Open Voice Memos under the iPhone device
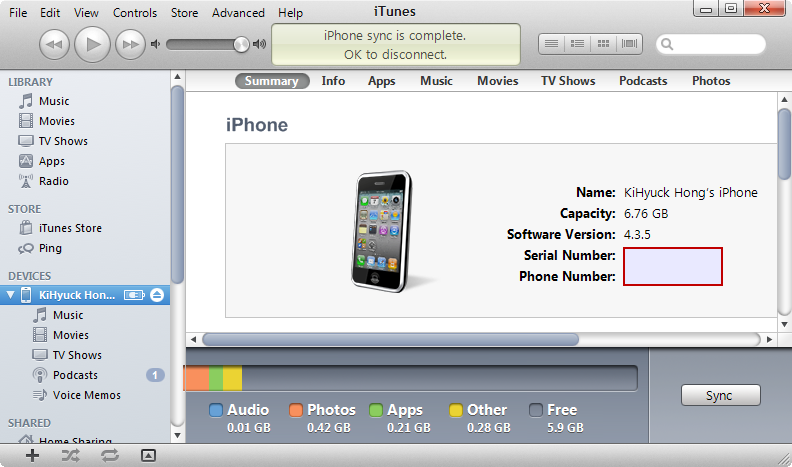The height and width of the screenshot is (467, 792). click(x=85, y=395)
